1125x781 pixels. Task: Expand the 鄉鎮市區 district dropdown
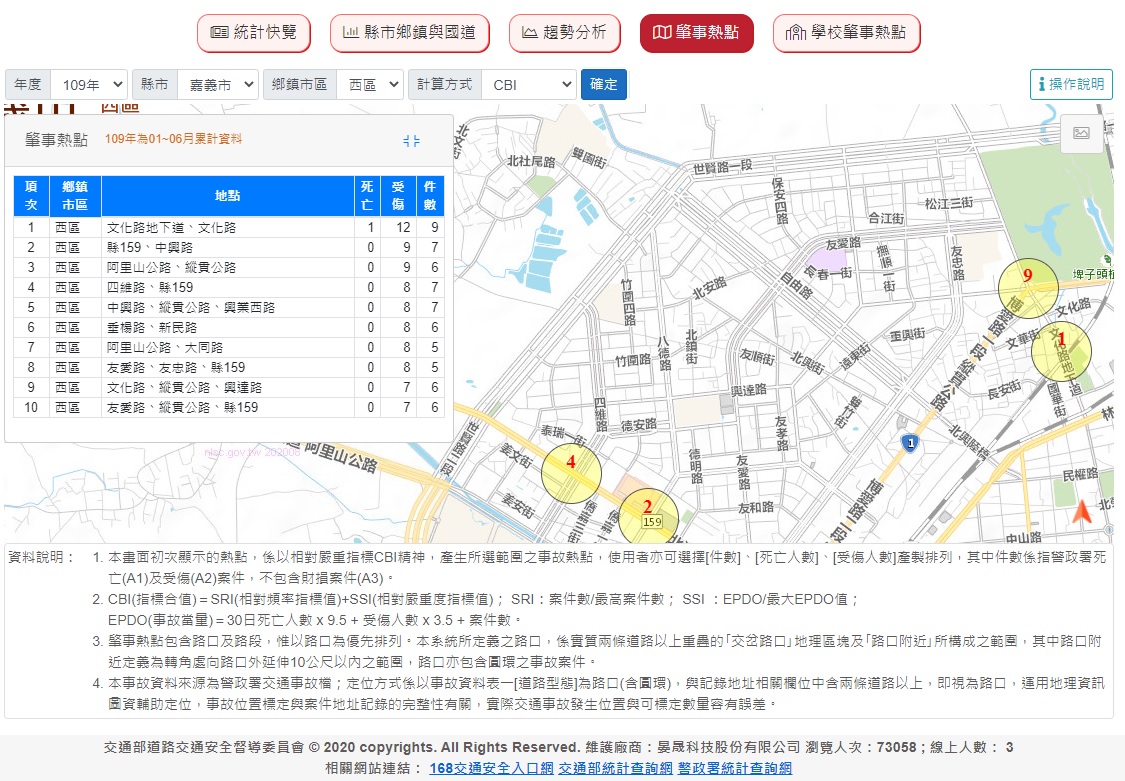369,85
